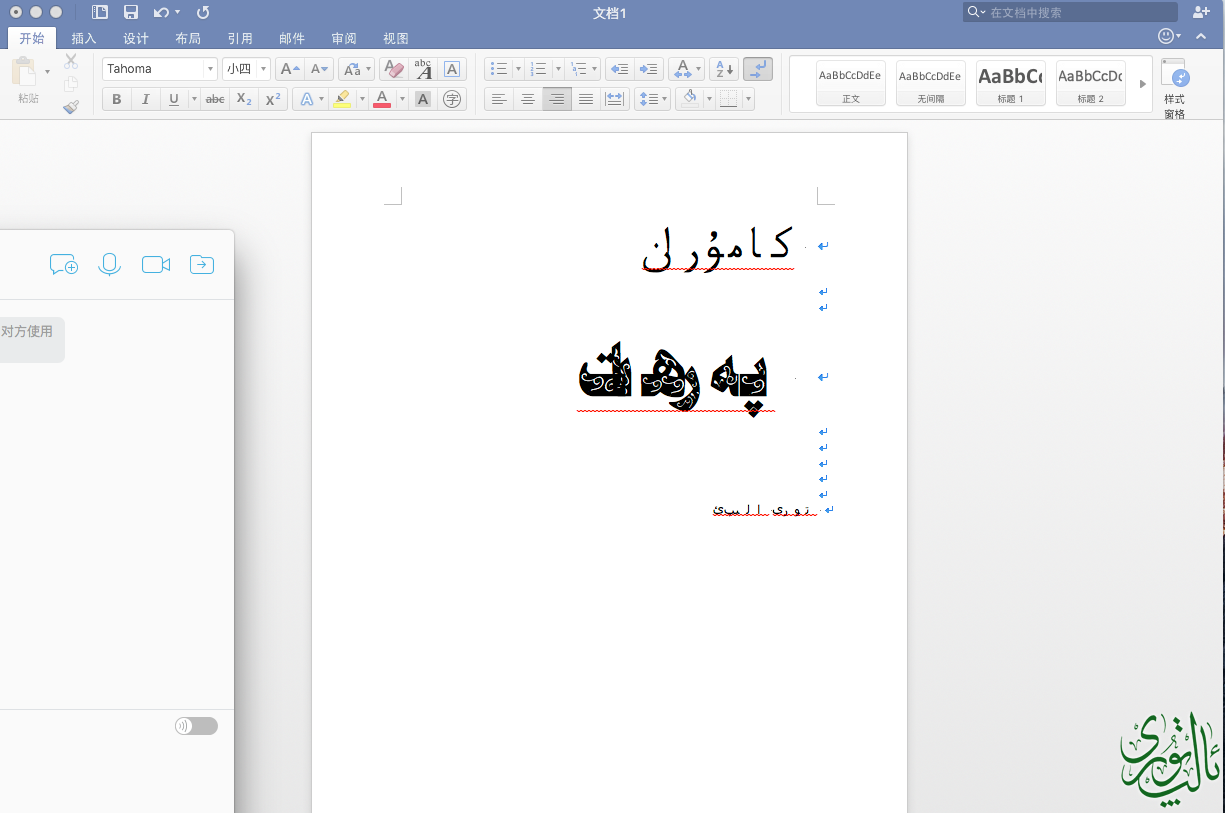Screen dimensions: 1225x813
Task: Apply italic formatting to text
Action: [x=145, y=99]
